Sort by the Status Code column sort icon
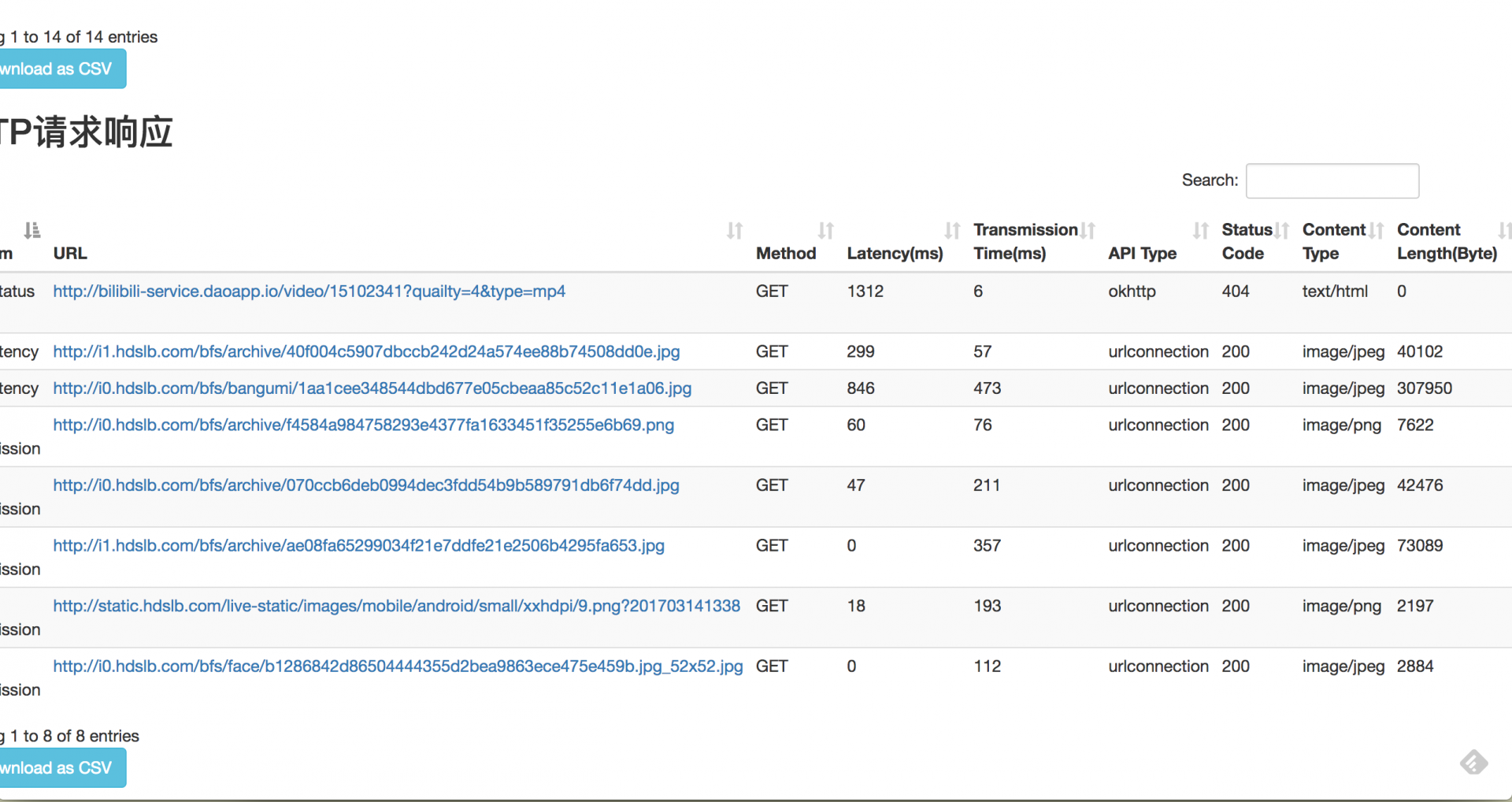This screenshot has width=1512, height=802. (x=1281, y=230)
